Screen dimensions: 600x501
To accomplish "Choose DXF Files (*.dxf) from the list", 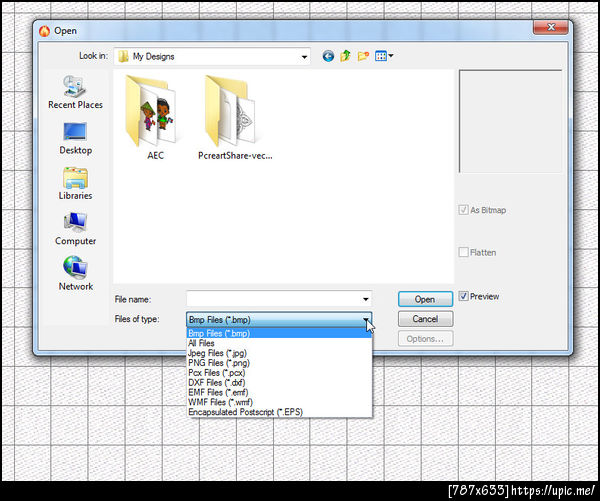I will (279, 383).
